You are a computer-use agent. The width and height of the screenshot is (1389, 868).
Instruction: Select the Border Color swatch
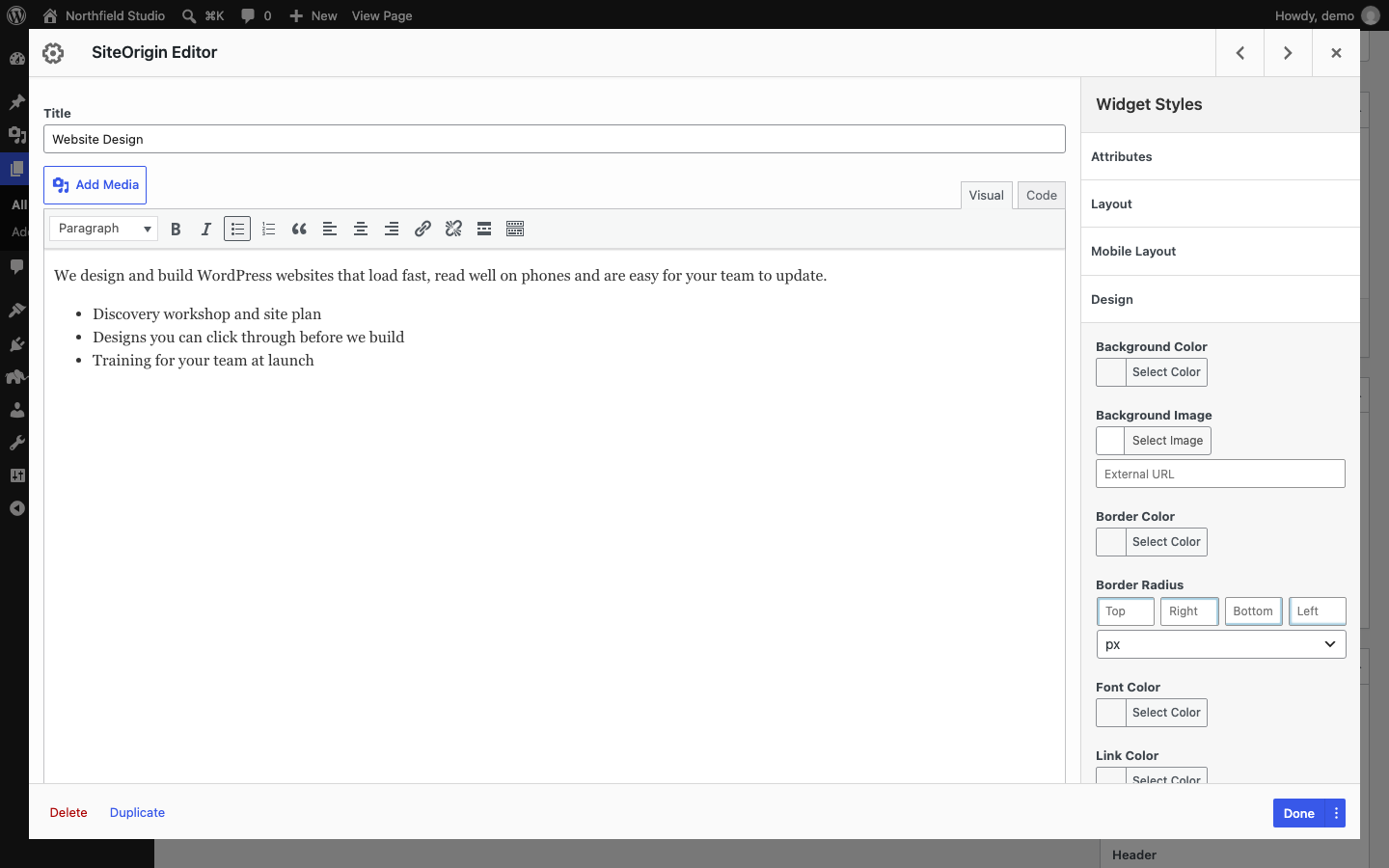[x=1111, y=542]
